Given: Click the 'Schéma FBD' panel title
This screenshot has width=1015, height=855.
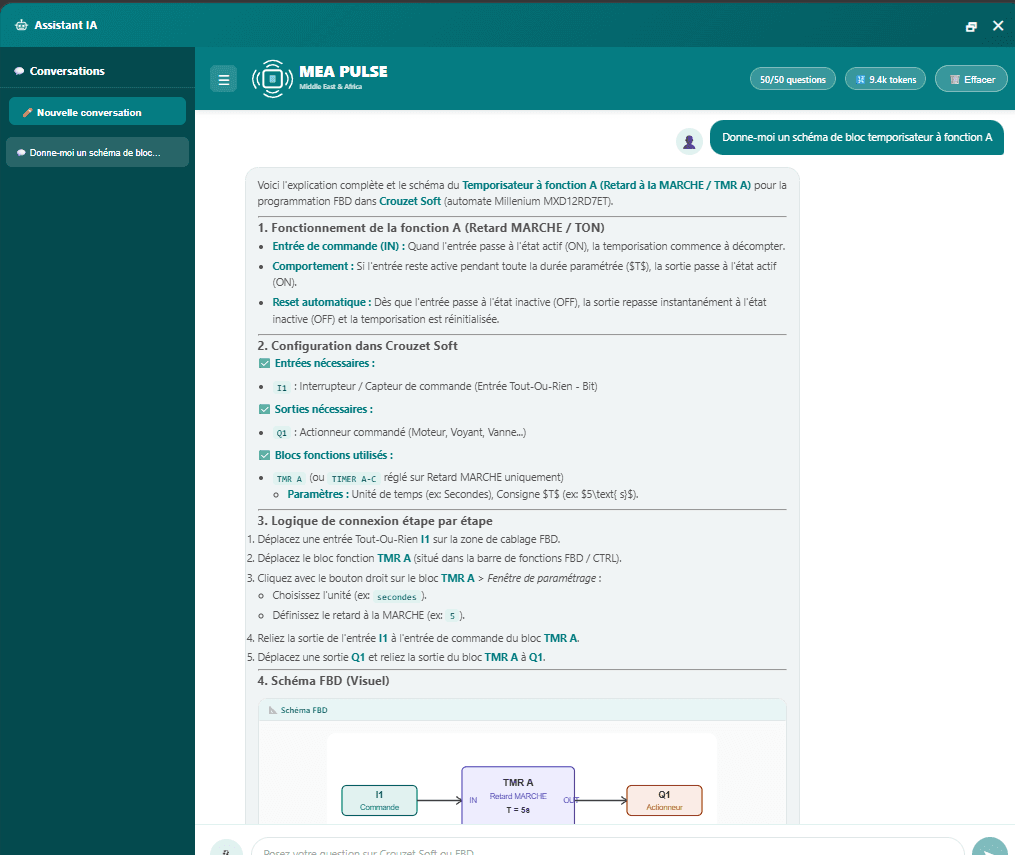Looking at the screenshot, I should click(304, 710).
